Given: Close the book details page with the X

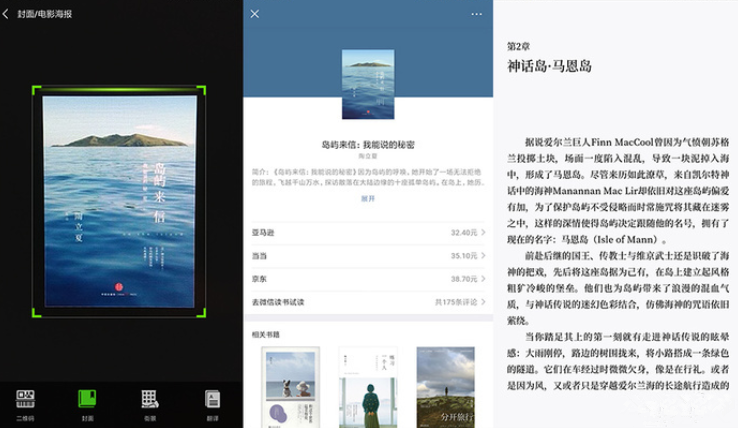Looking at the screenshot, I should [255, 14].
